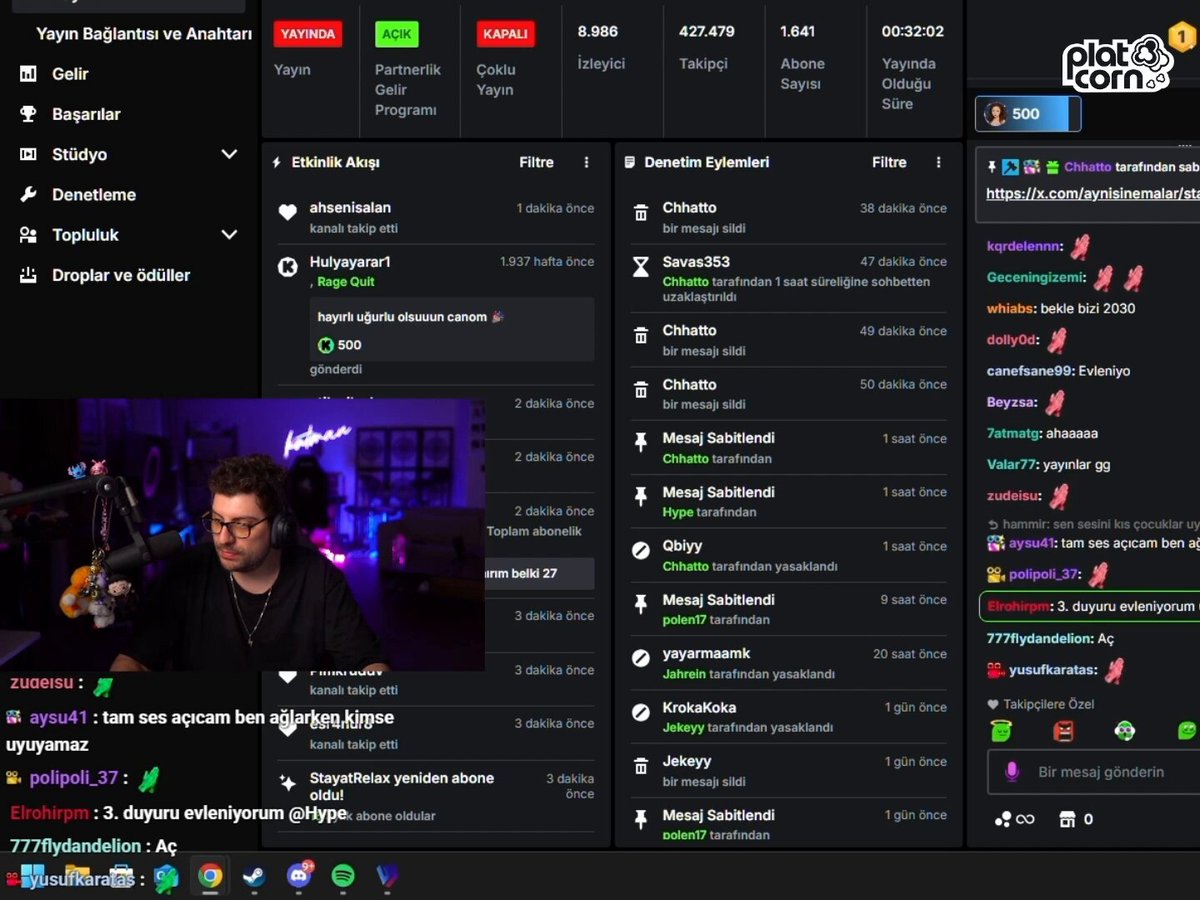
Task: Open Discord from the taskbar
Action: click(x=298, y=876)
